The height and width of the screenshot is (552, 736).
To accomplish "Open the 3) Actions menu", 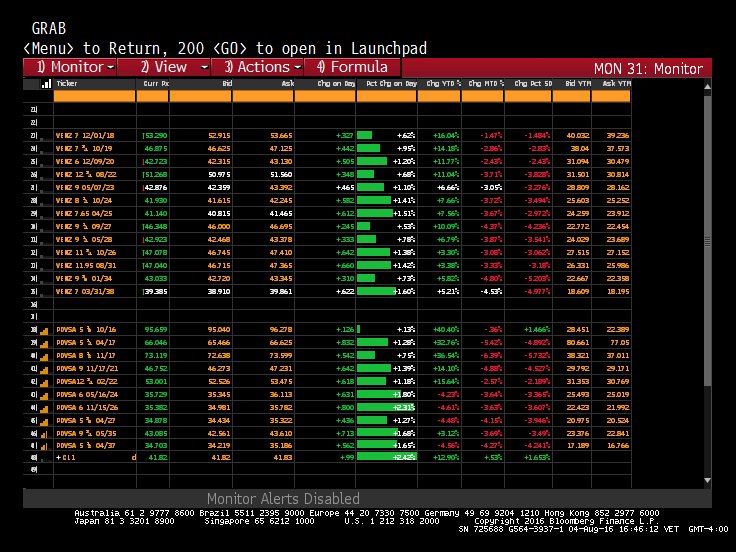I will point(257,67).
